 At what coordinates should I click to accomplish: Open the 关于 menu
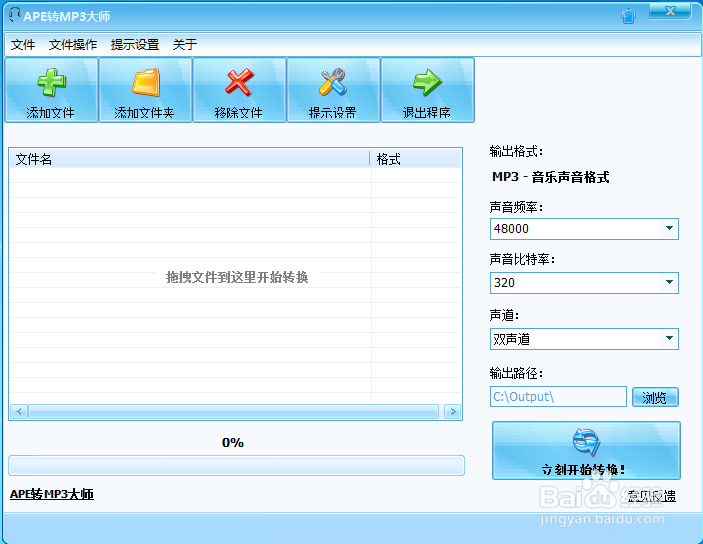(x=185, y=44)
